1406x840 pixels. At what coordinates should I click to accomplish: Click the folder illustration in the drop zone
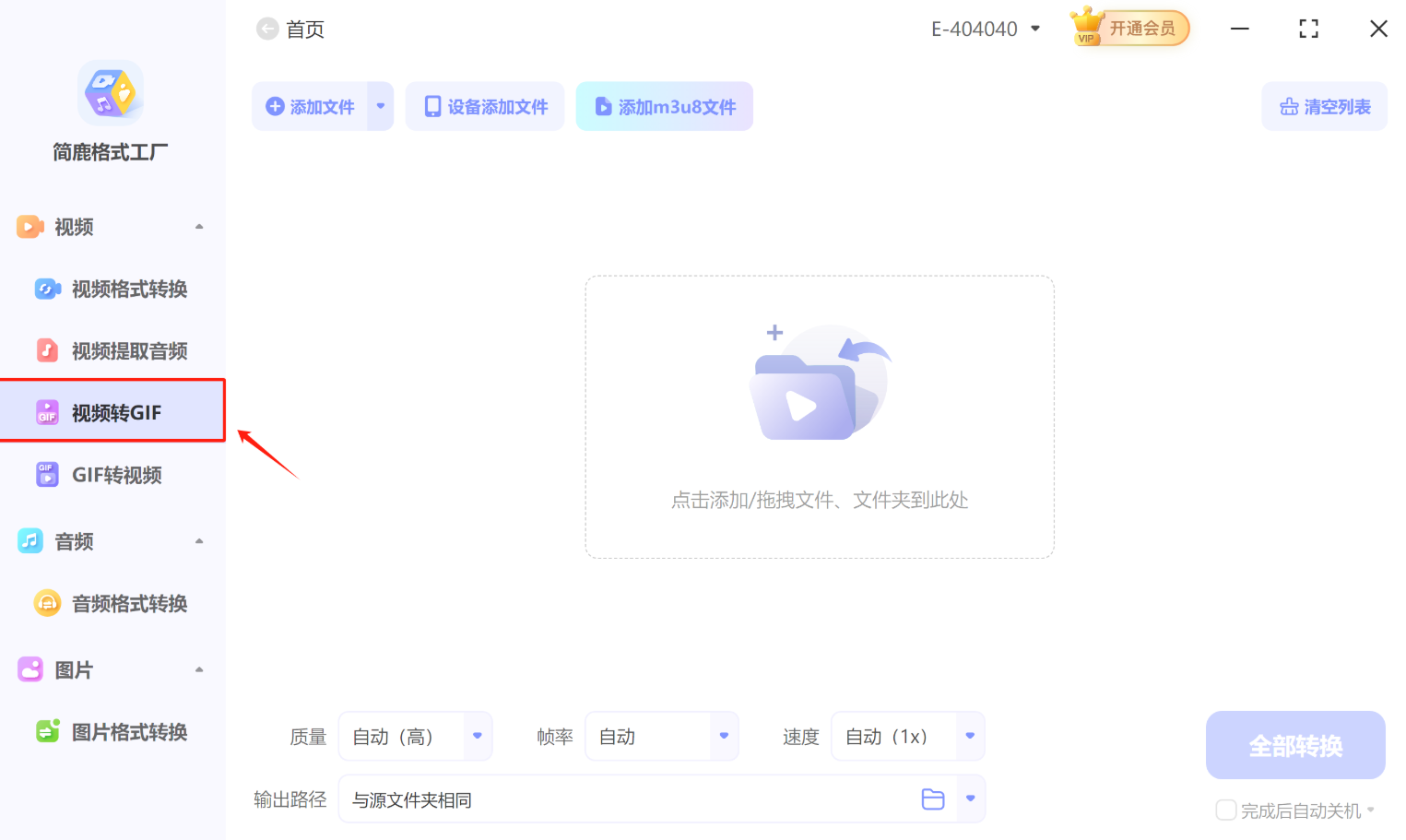(820, 383)
